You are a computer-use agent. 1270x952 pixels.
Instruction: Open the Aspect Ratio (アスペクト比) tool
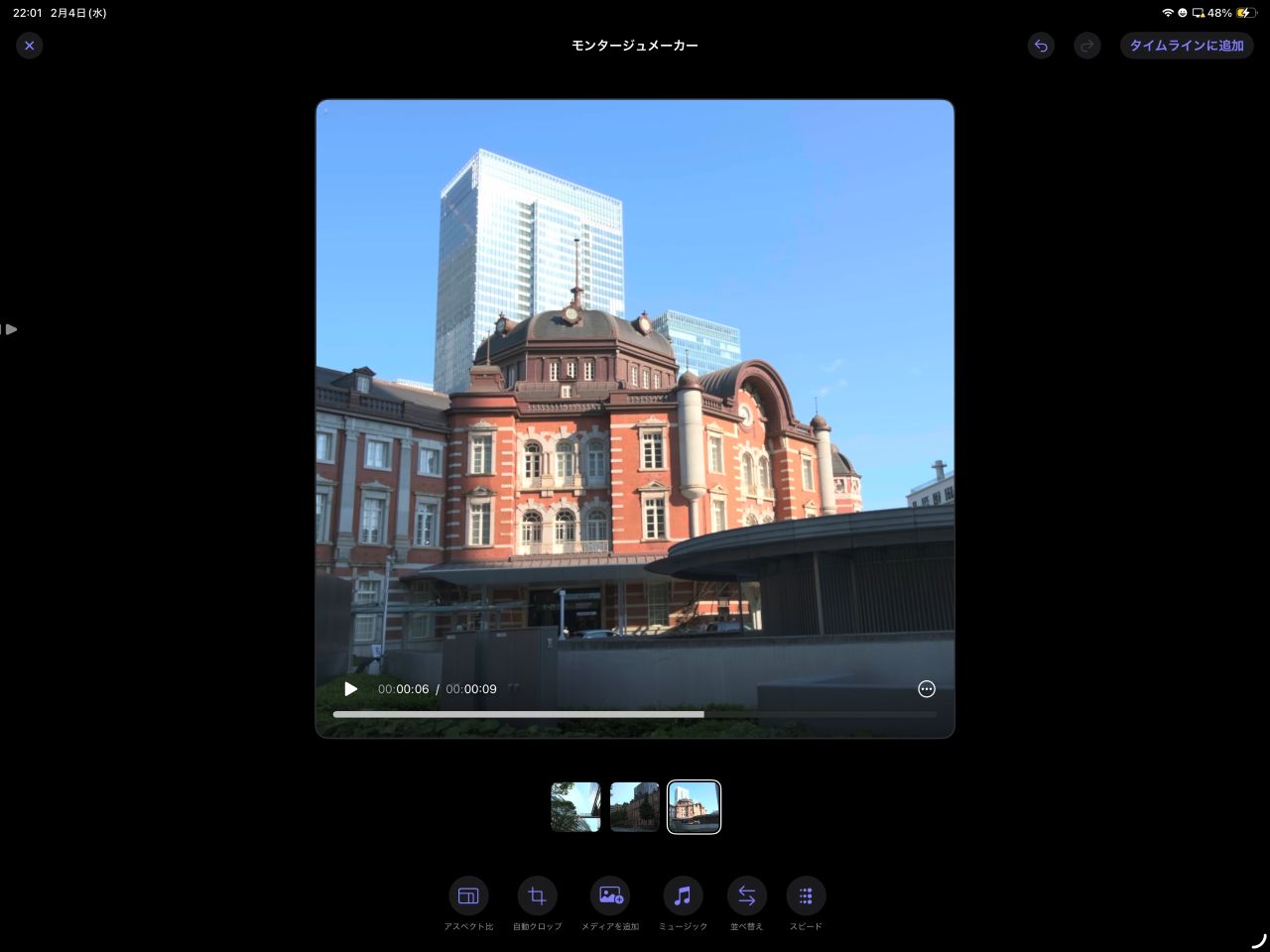pyautogui.click(x=468, y=896)
